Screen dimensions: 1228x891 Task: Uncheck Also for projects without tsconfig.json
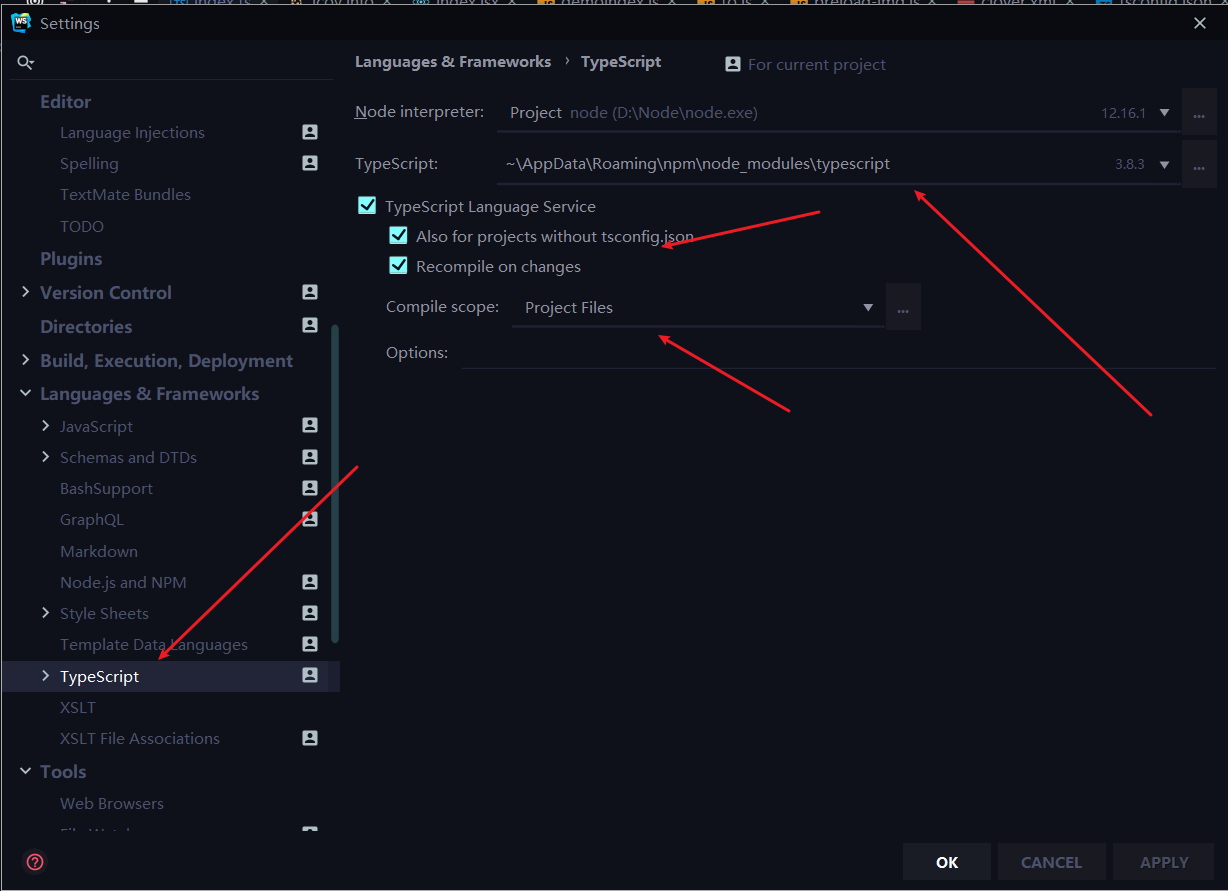pyautogui.click(x=398, y=236)
